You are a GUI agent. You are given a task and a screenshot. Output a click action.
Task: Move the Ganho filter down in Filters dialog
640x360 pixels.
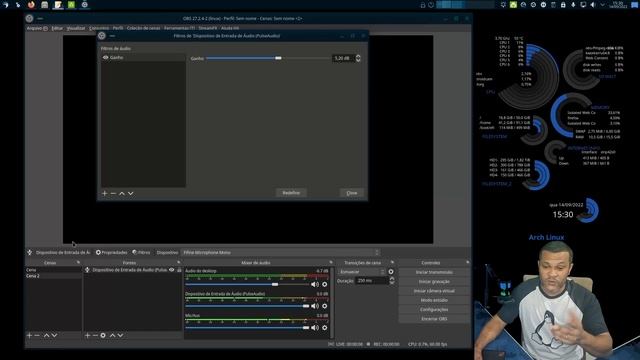point(131,193)
